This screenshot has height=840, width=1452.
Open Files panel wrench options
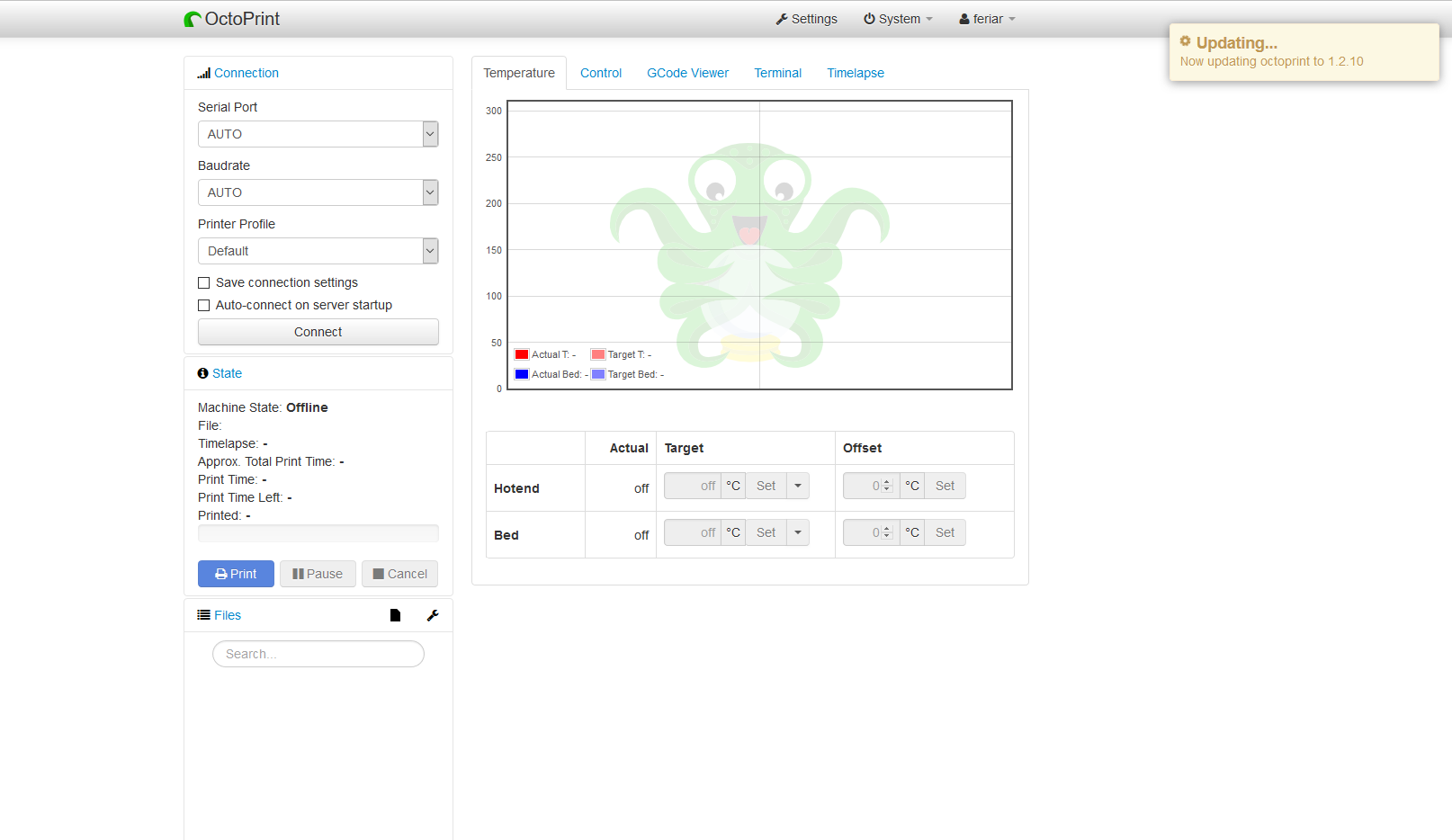click(x=433, y=615)
